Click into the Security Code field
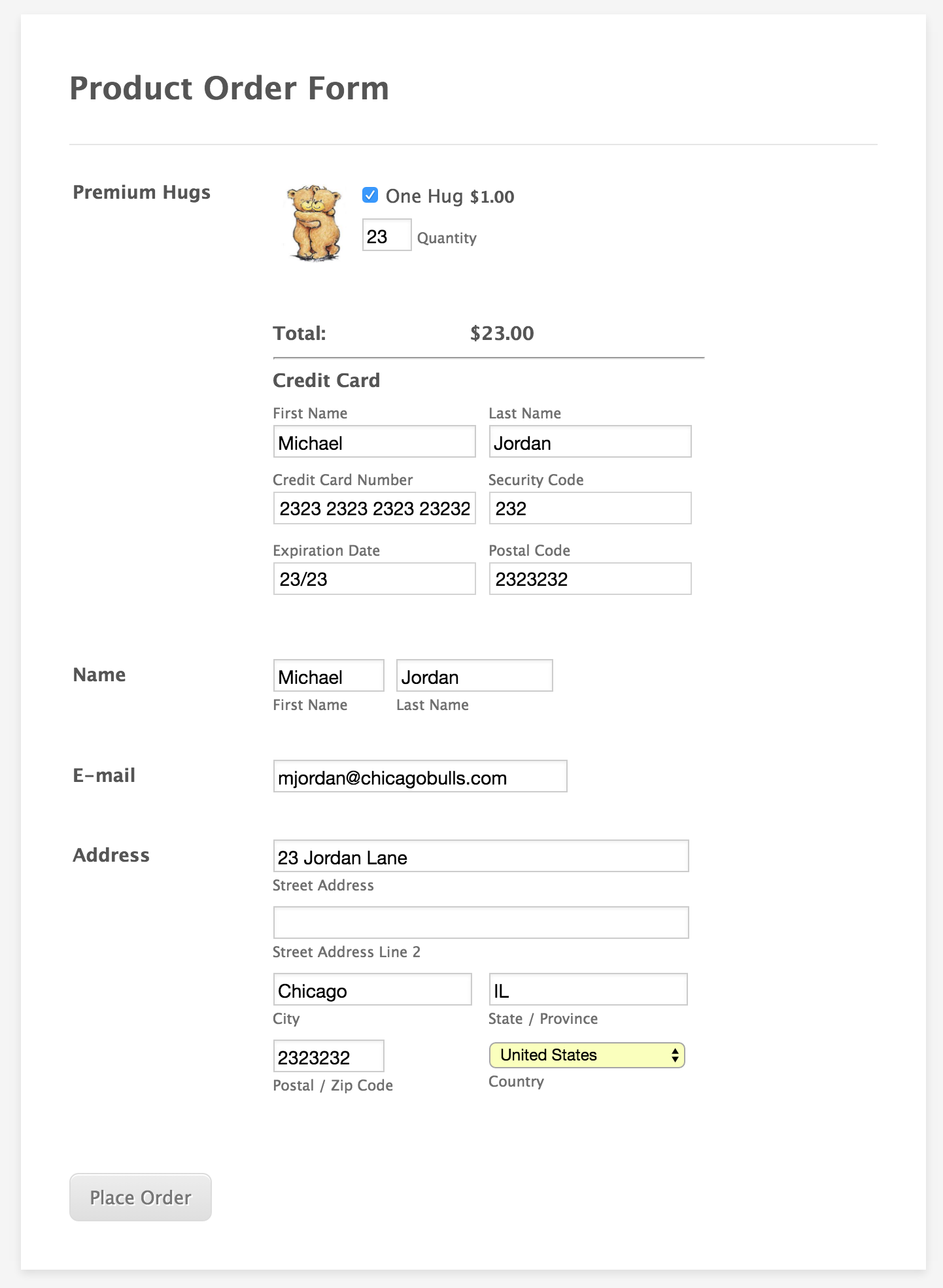 tap(590, 509)
